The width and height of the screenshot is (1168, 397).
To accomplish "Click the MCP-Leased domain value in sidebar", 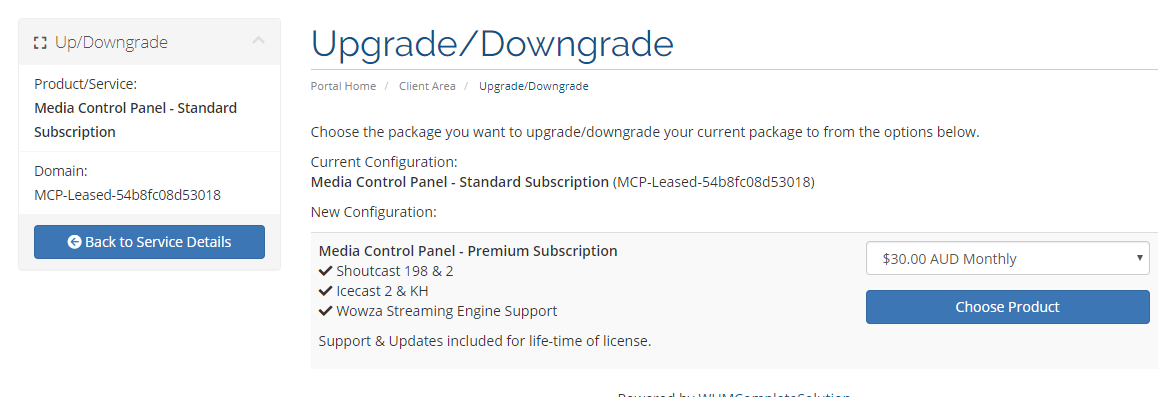I will 127,195.
